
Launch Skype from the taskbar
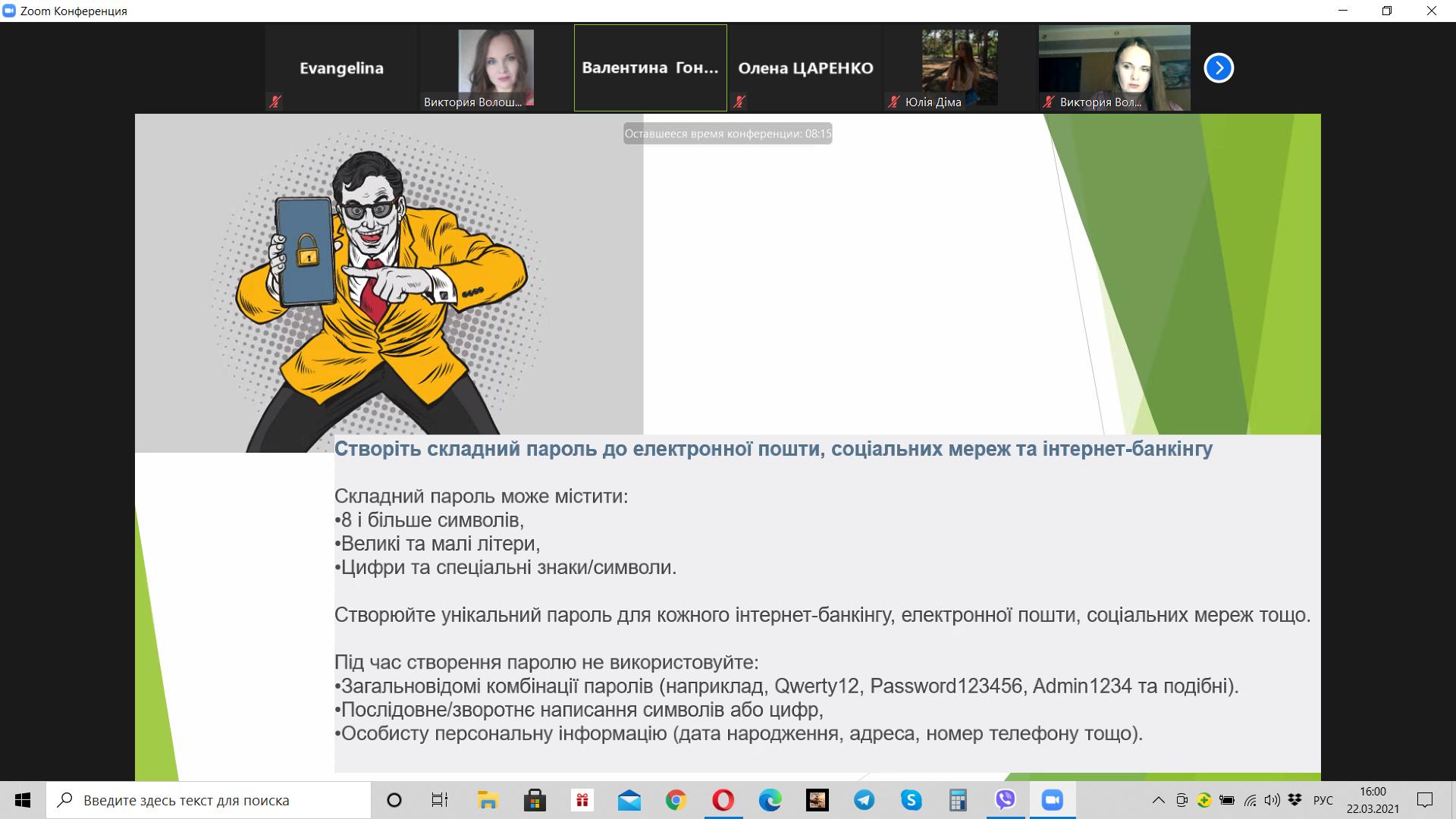pyautogui.click(x=911, y=800)
